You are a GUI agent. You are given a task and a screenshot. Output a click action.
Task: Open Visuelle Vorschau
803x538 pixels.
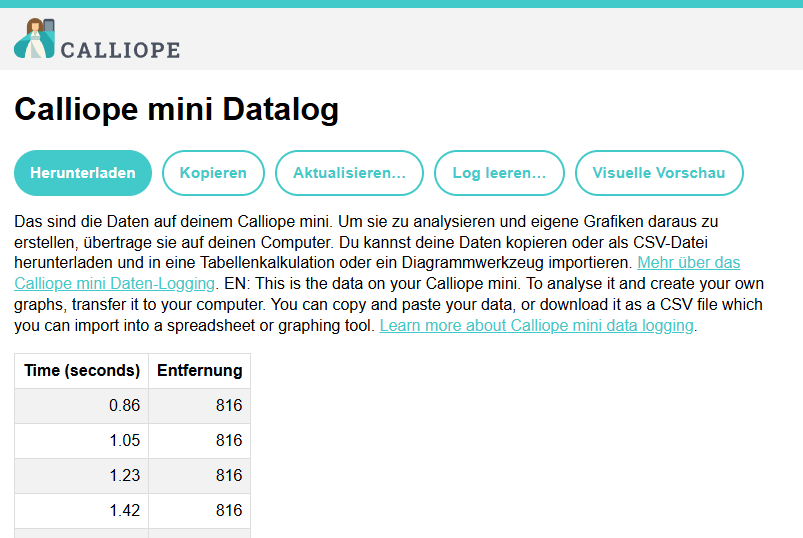(658, 173)
